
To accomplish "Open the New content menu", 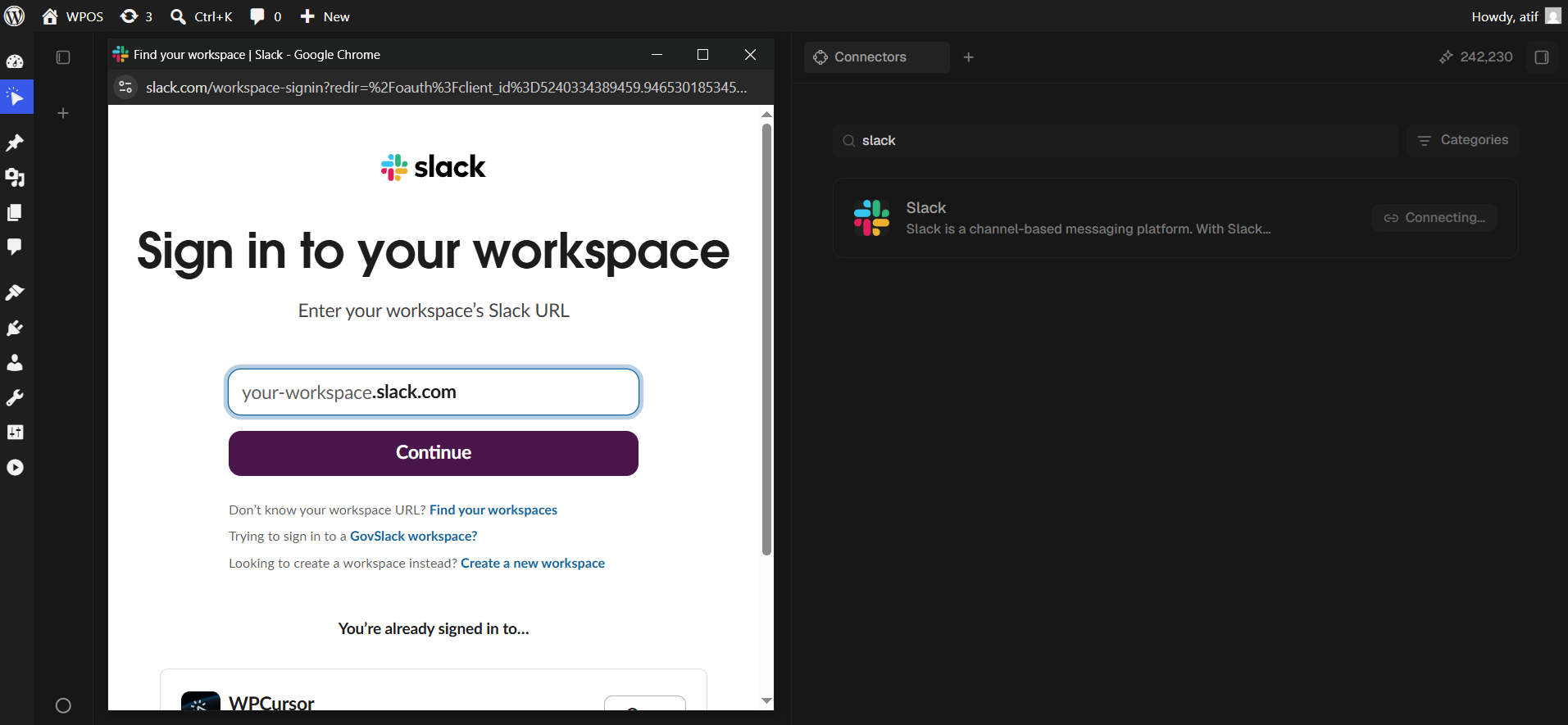I will [325, 16].
